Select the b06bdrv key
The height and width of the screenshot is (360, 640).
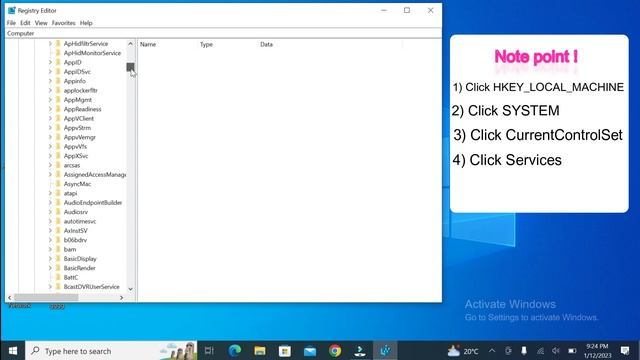75,240
